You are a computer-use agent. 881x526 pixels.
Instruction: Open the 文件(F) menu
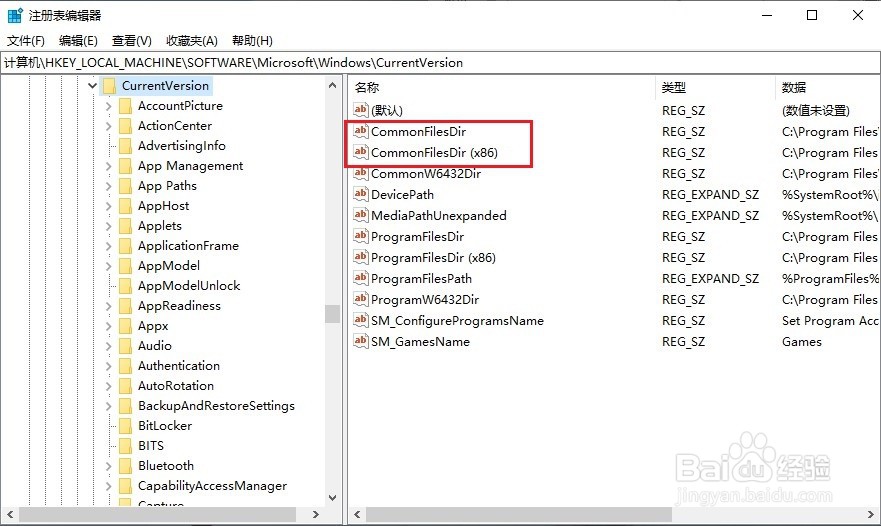[x=25, y=40]
